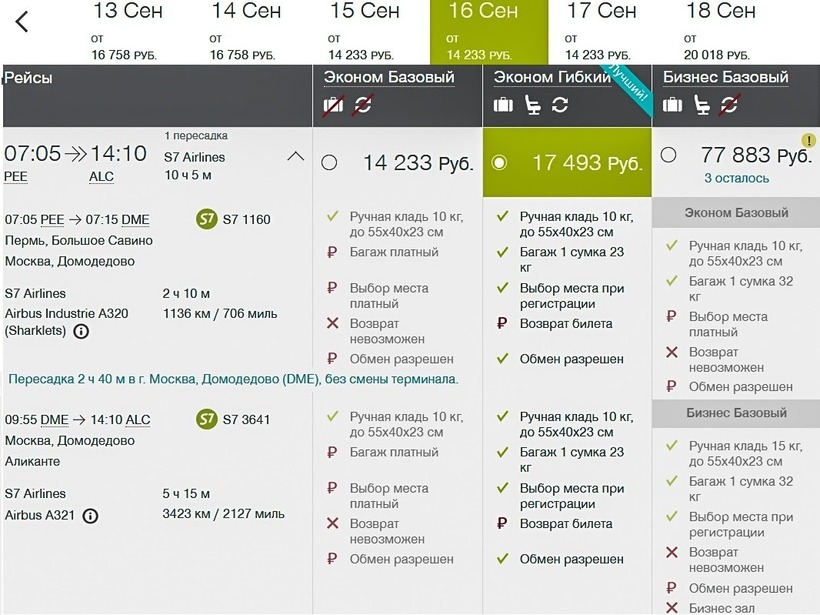Click the exchange arrows icon under Эконом Гибкий
Viewport: 820px width, 615px height.
[x=560, y=105]
